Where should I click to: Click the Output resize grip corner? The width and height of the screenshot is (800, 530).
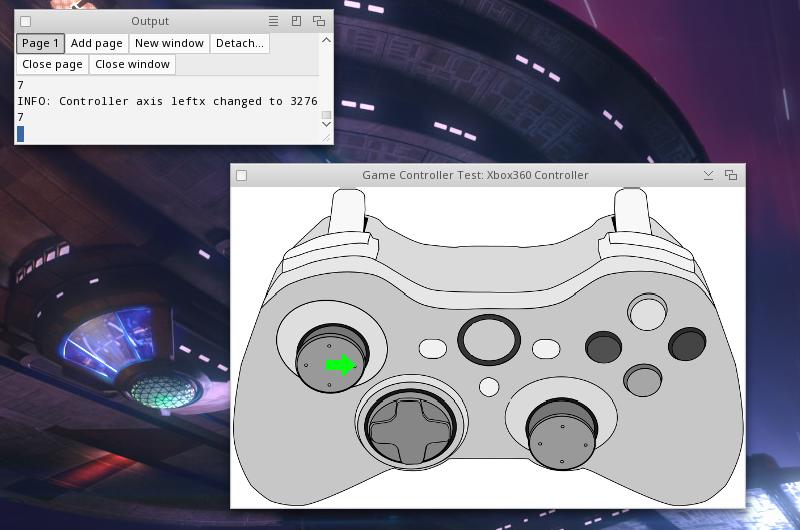coord(327,138)
